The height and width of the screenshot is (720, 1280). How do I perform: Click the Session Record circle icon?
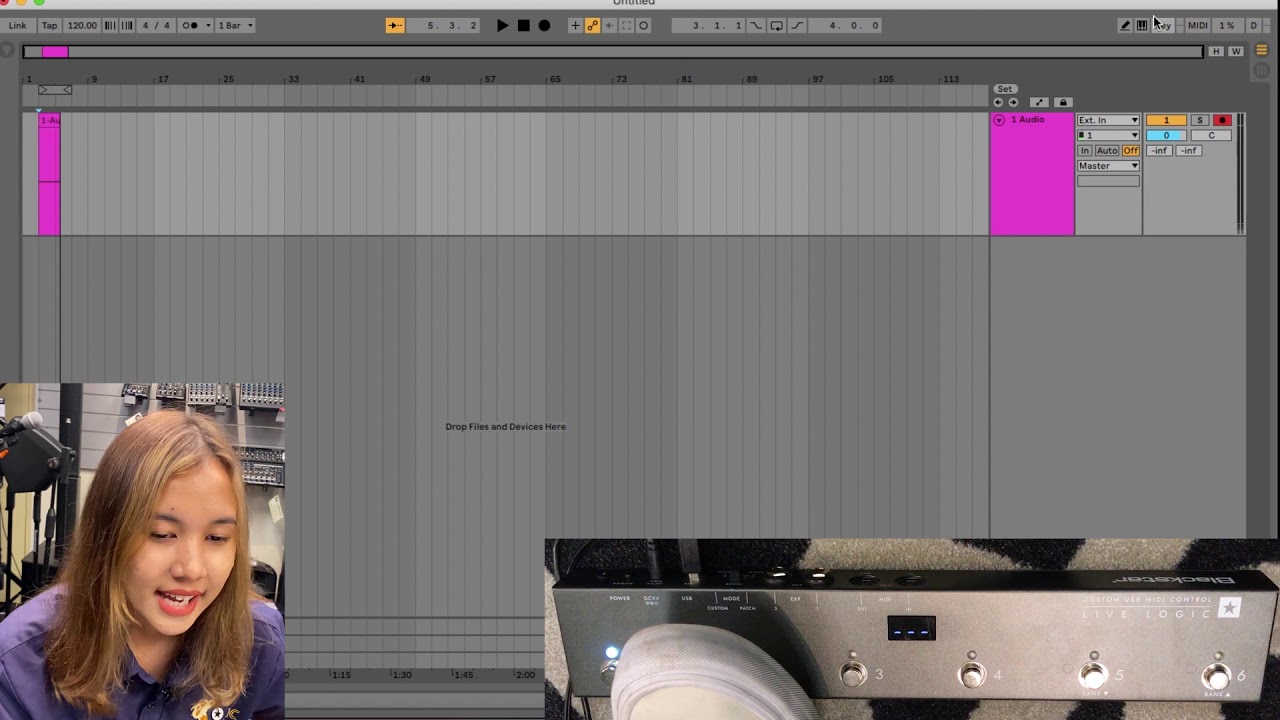tap(643, 25)
